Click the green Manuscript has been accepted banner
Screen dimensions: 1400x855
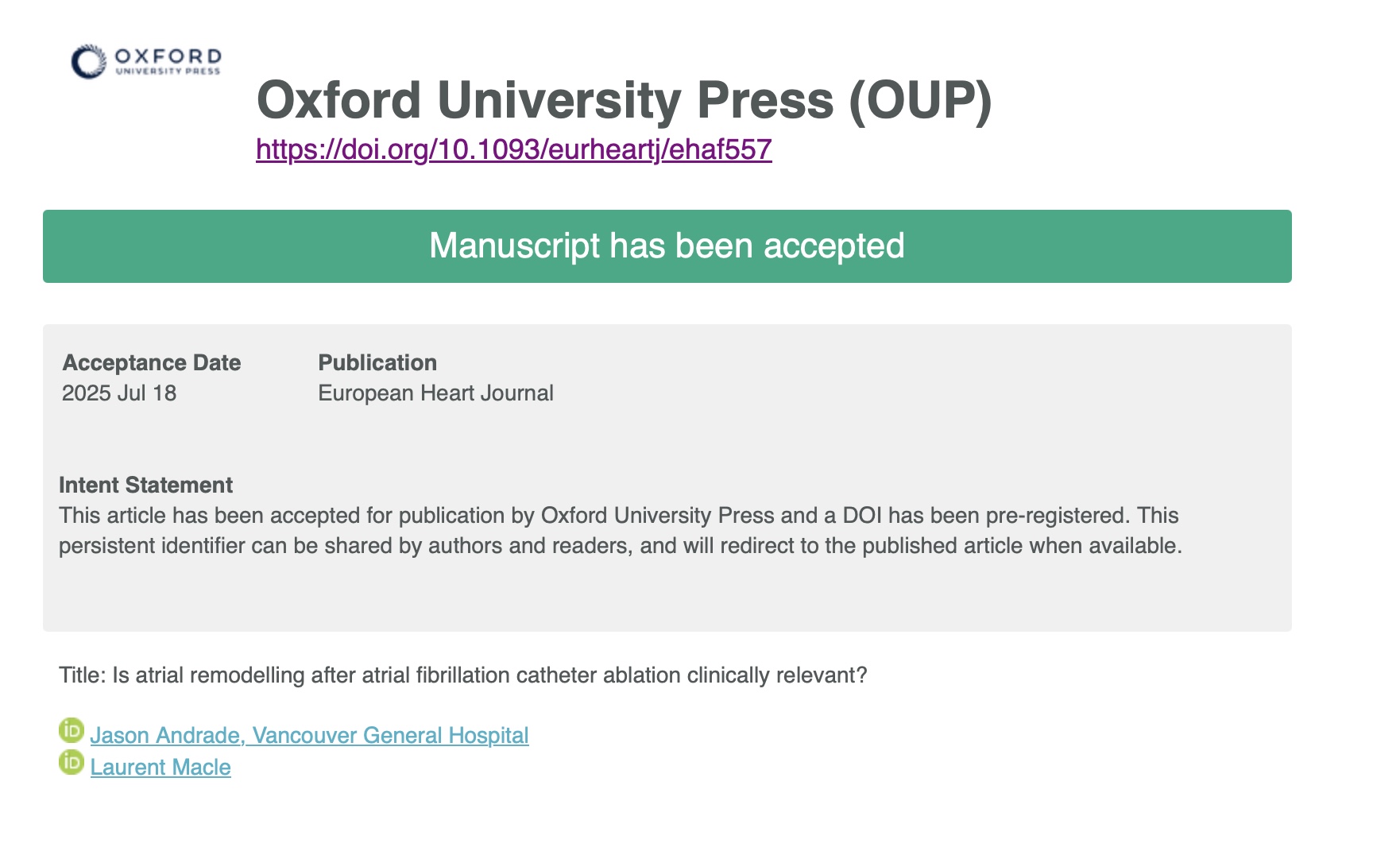667,246
